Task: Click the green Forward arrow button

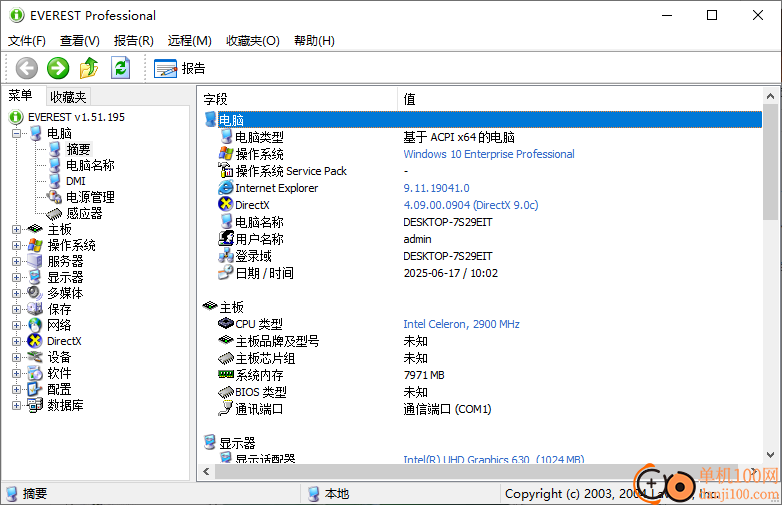Action: (58, 68)
